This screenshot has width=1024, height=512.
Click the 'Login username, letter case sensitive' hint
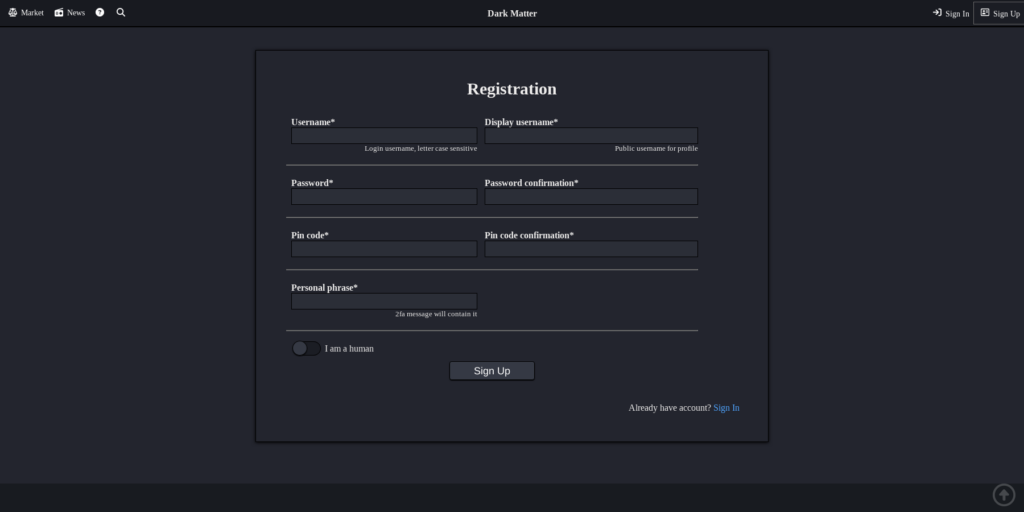tap(421, 149)
